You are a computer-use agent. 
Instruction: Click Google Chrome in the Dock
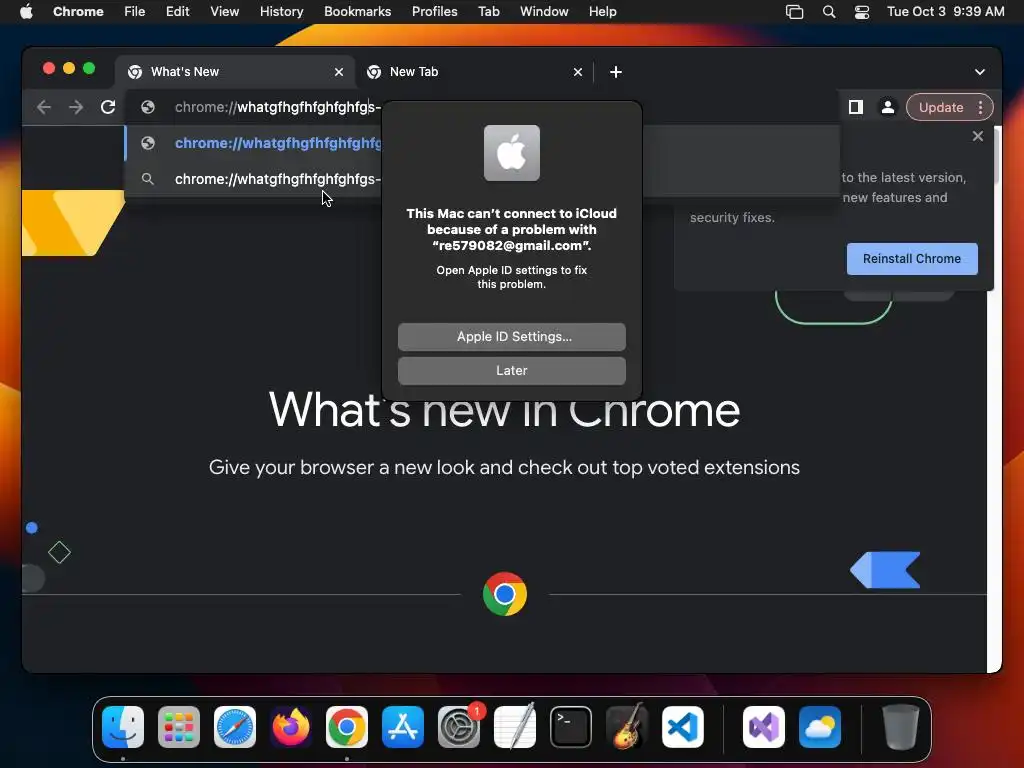tap(347, 727)
